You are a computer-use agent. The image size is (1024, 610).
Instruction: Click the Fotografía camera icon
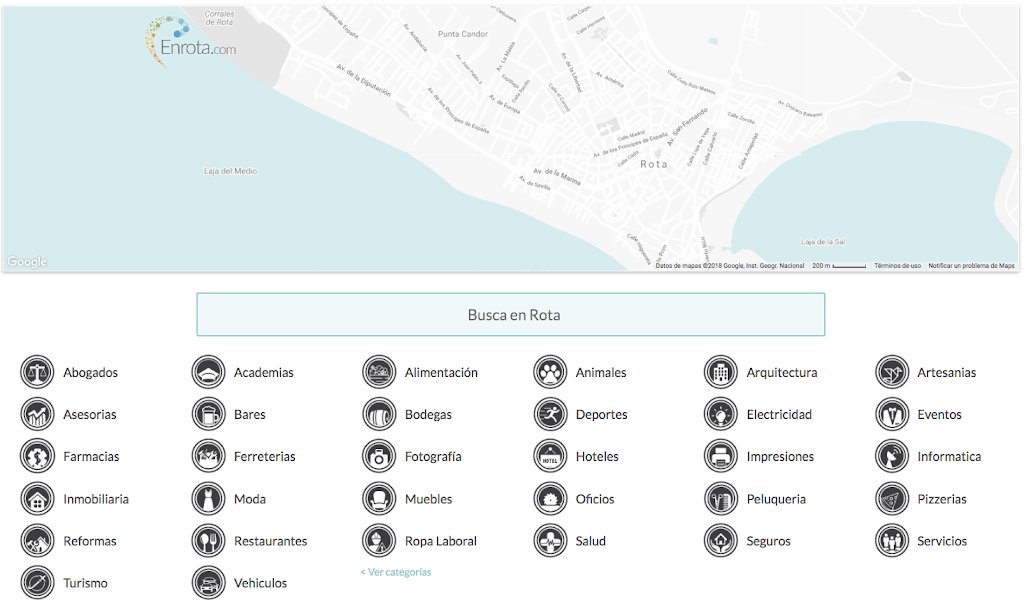379,456
